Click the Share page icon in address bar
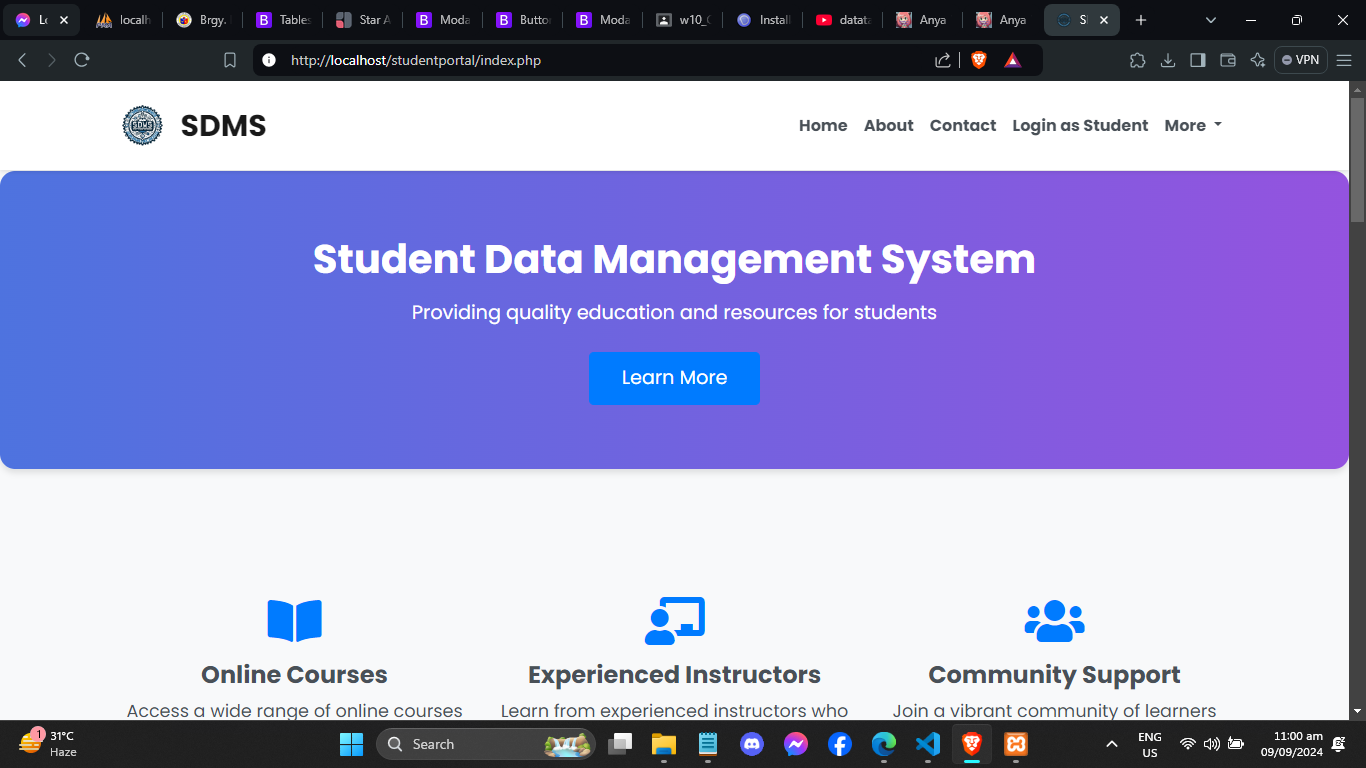 942,60
